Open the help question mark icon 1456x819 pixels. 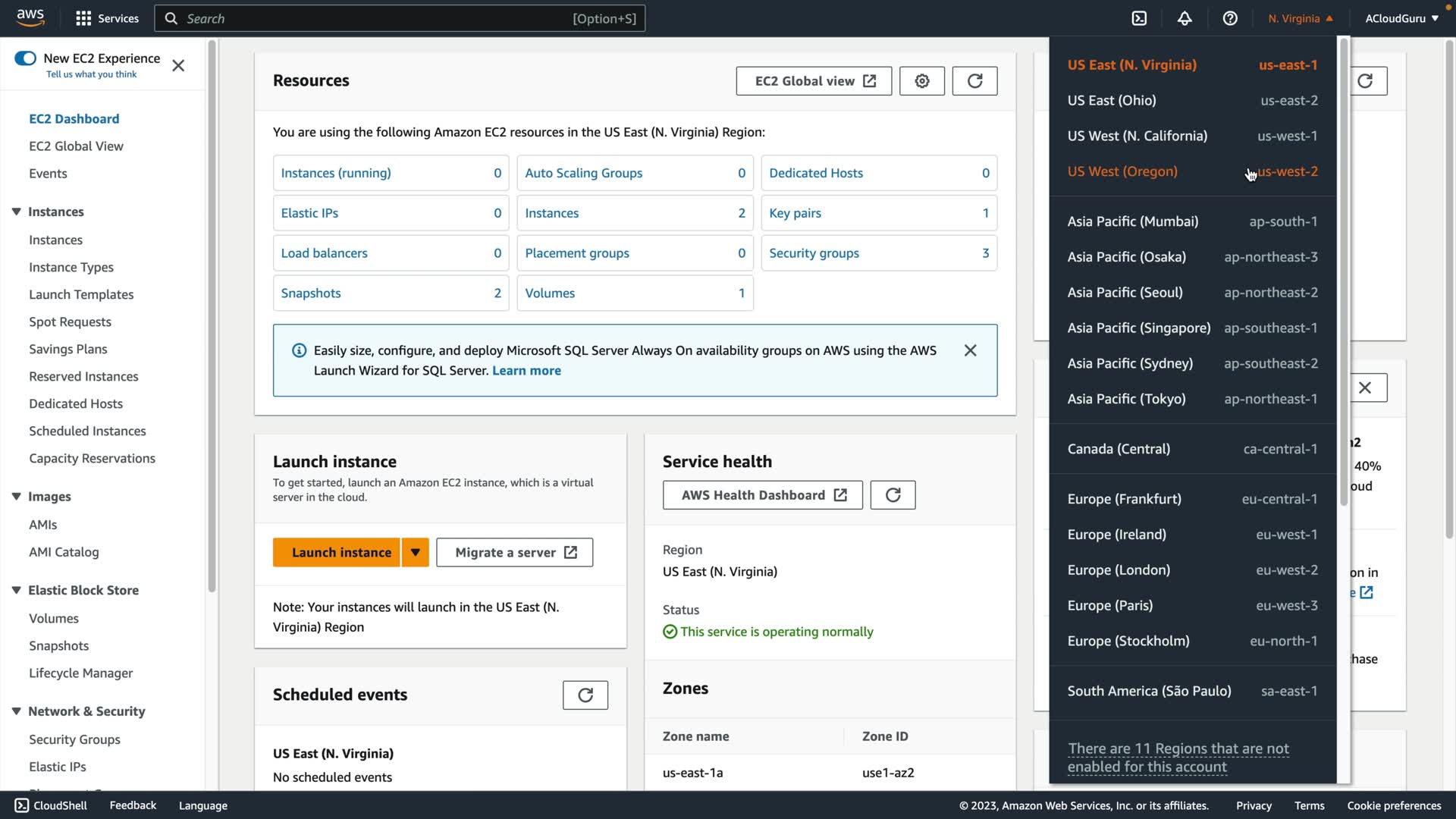(x=1230, y=18)
